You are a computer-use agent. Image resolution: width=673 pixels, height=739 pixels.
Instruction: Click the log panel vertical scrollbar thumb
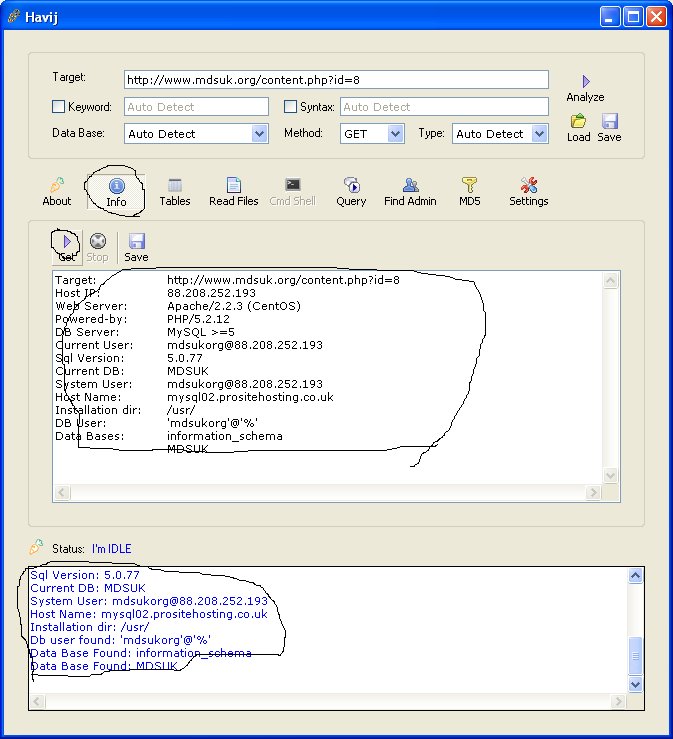tap(635, 656)
